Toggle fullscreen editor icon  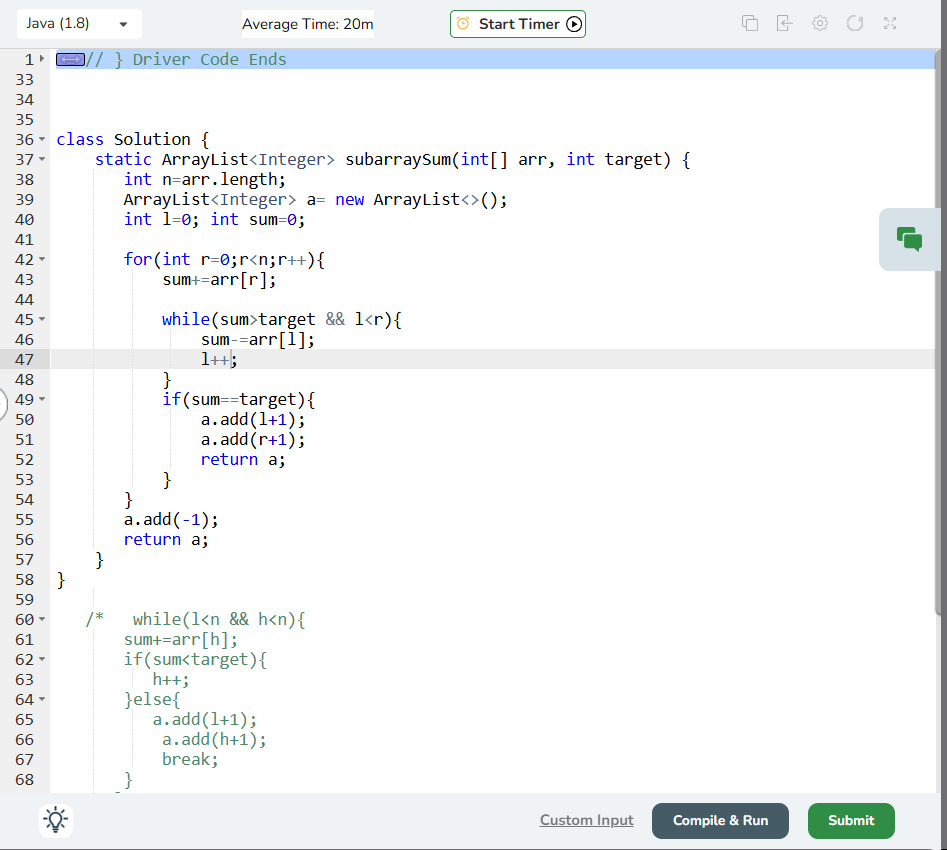(890, 24)
